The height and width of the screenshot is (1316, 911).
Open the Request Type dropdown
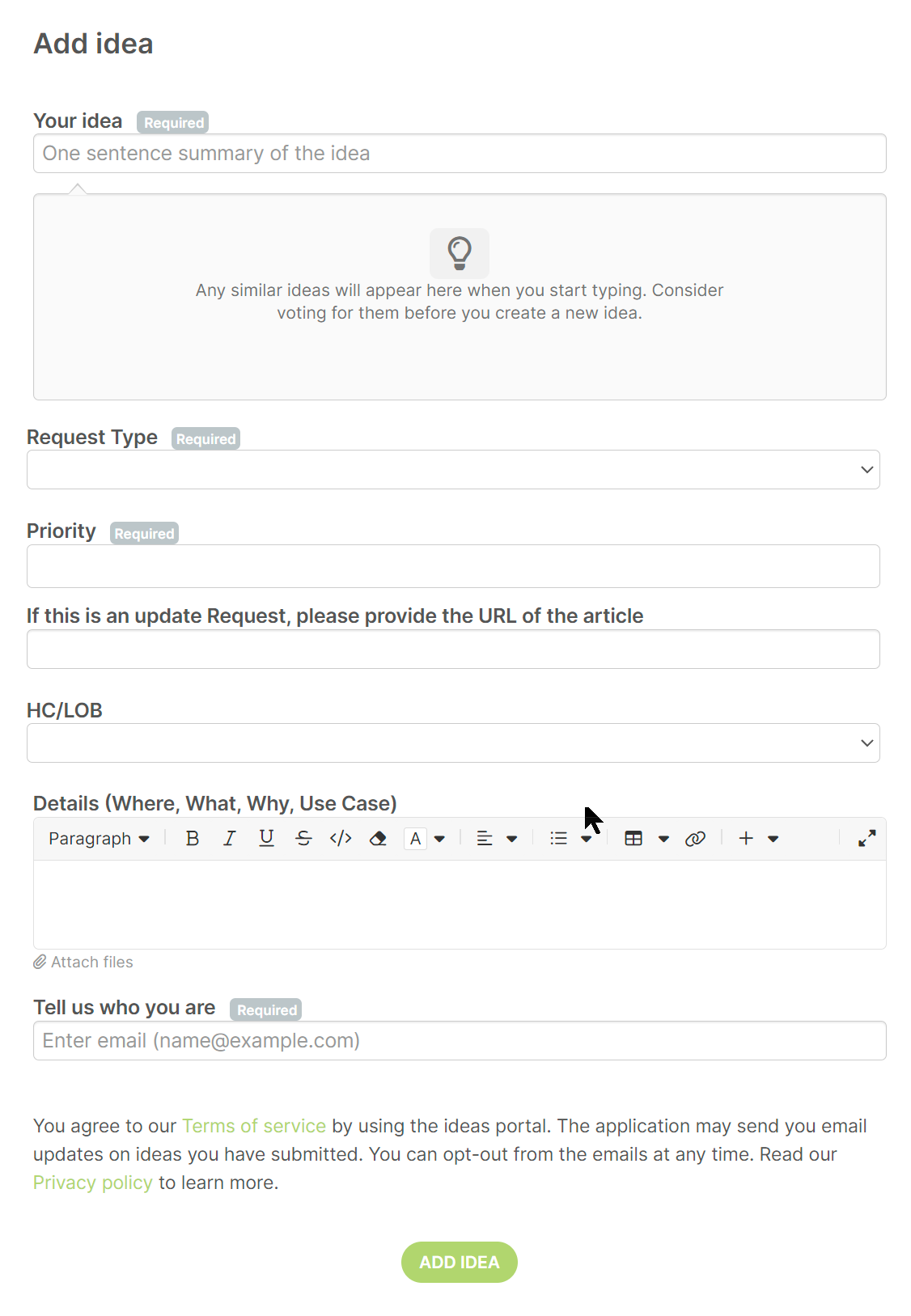pos(453,470)
